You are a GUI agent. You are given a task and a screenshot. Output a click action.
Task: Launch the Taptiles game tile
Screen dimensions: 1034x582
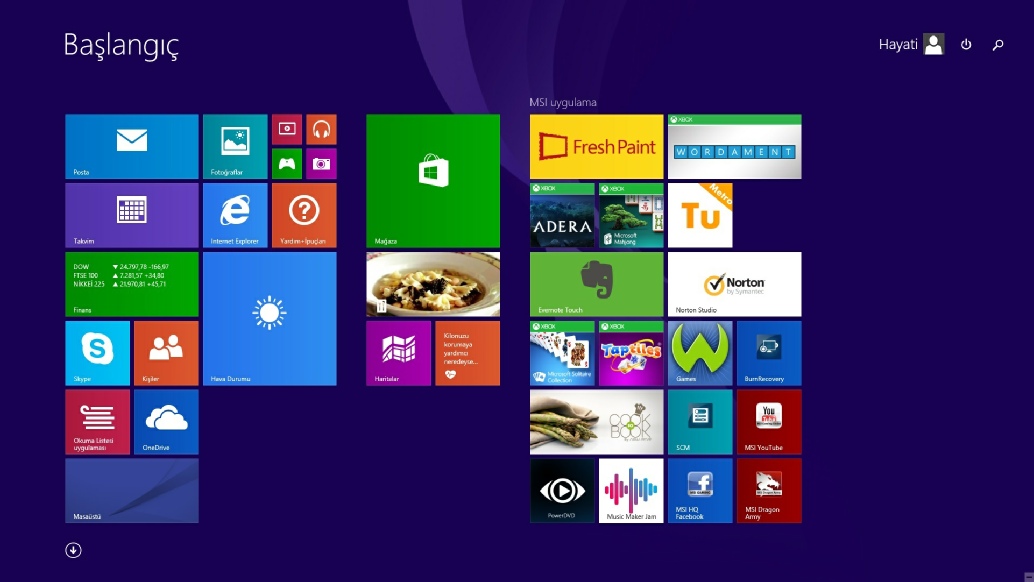631,353
